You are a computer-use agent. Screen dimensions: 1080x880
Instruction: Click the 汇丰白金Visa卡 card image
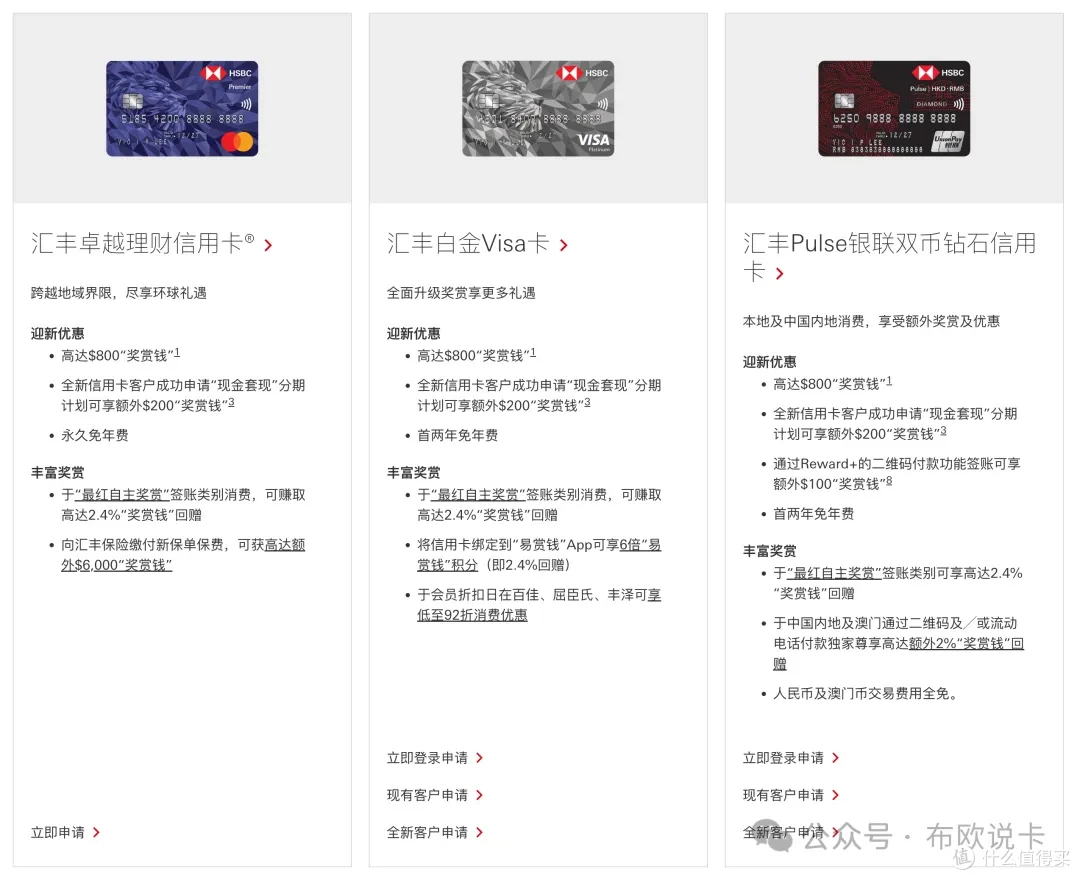coord(538,106)
